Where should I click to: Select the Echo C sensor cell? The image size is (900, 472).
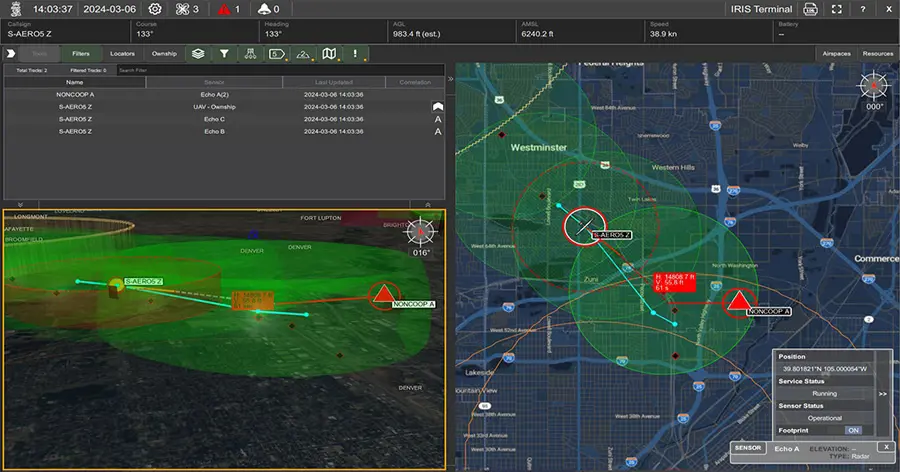point(214,119)
